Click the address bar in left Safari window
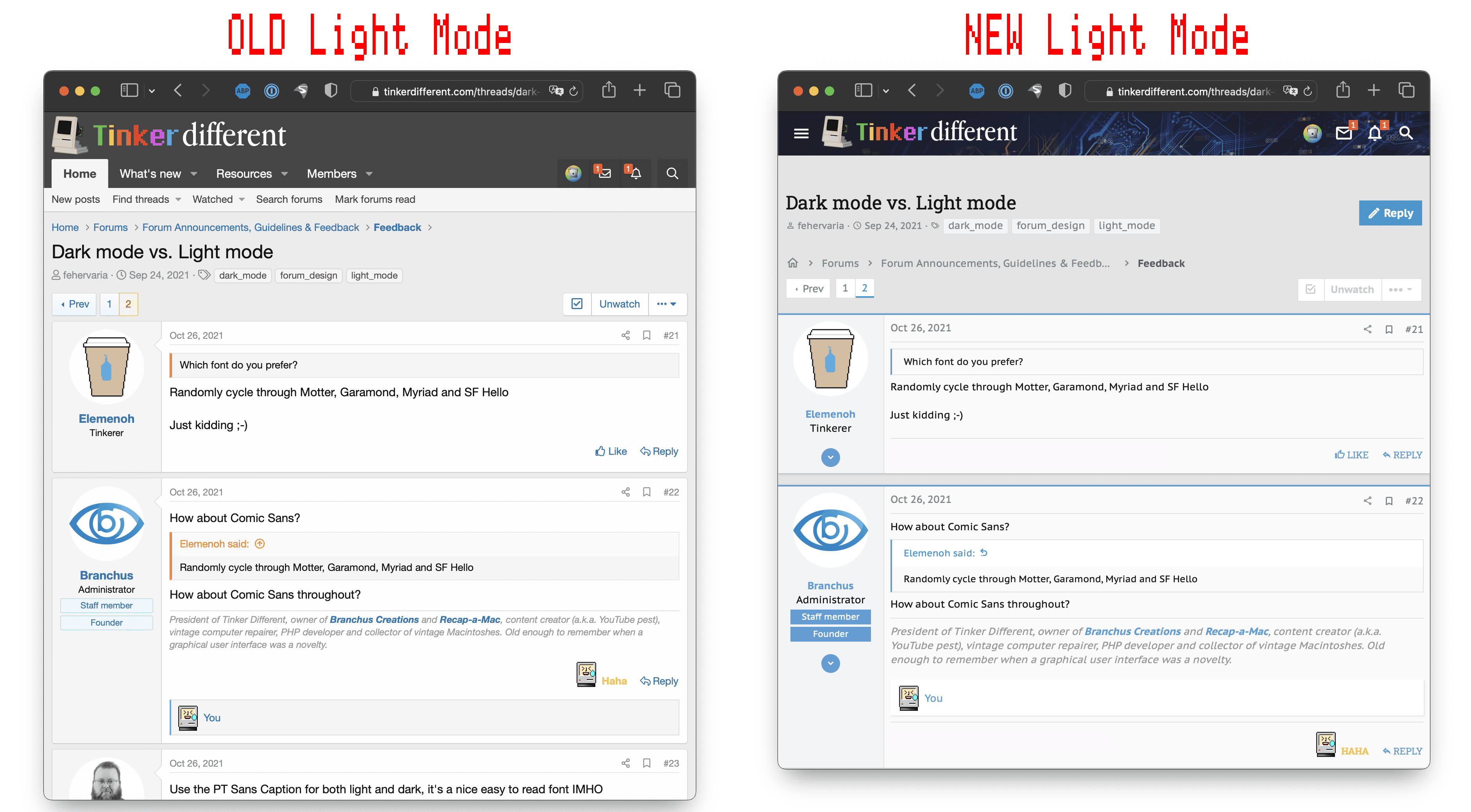 tap(466, 91)
